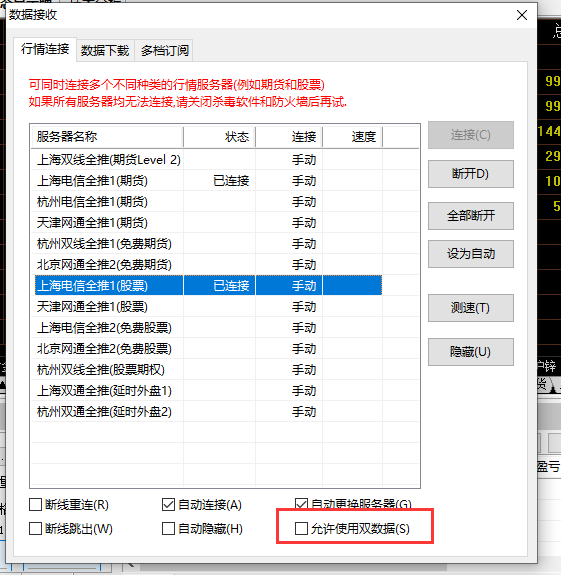Click the 全部断开 button

(470, 216)
